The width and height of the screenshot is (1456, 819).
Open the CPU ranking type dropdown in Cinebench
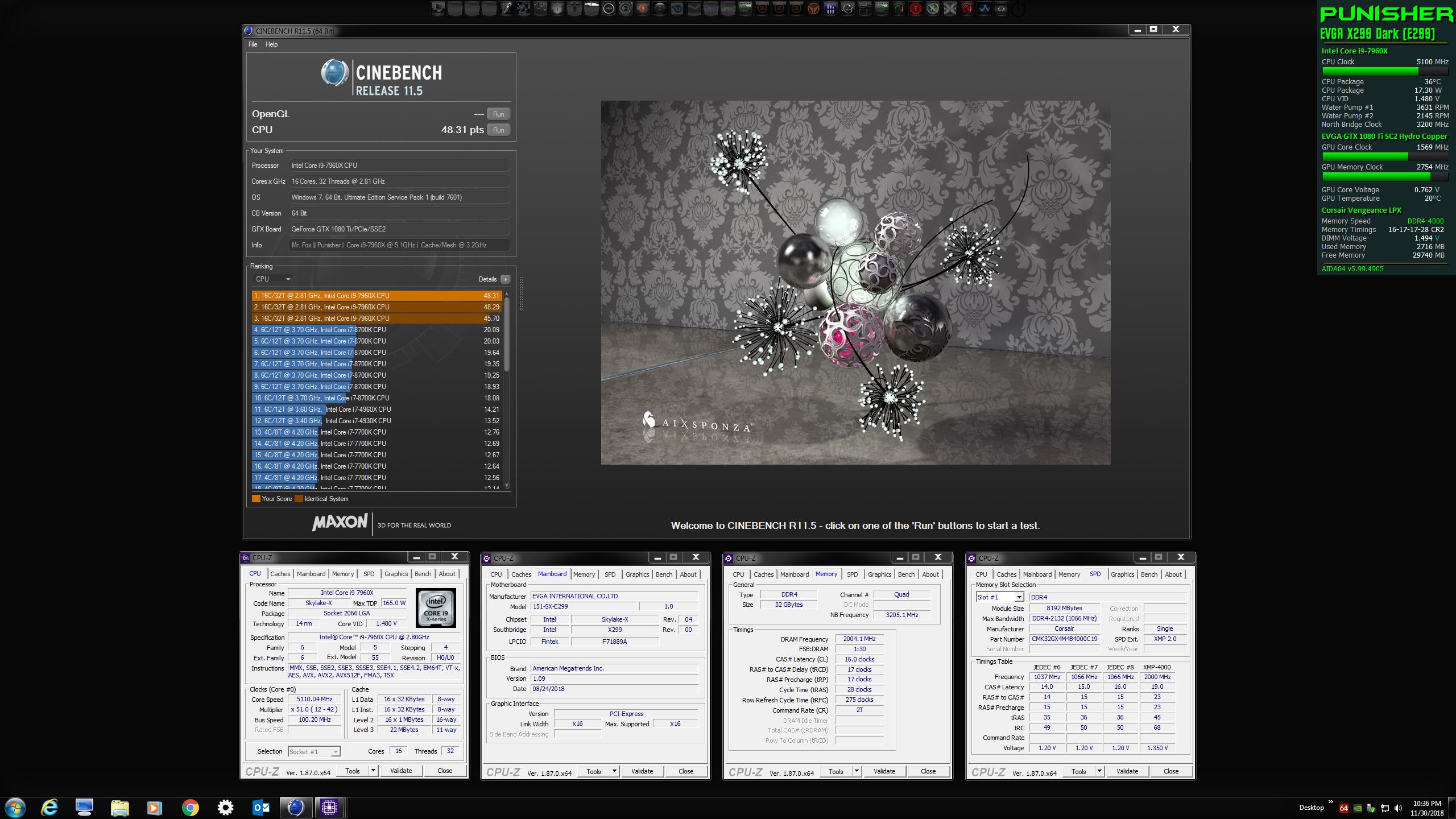[272, 279]
